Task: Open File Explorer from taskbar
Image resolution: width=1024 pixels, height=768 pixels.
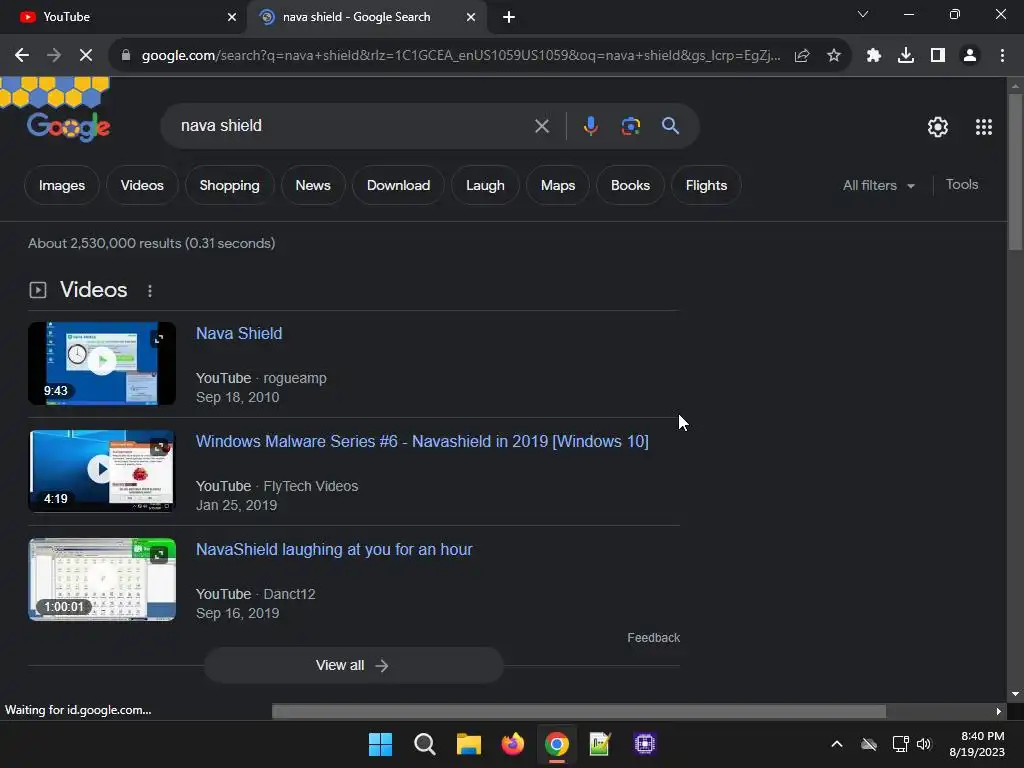Action: (468, 744)
